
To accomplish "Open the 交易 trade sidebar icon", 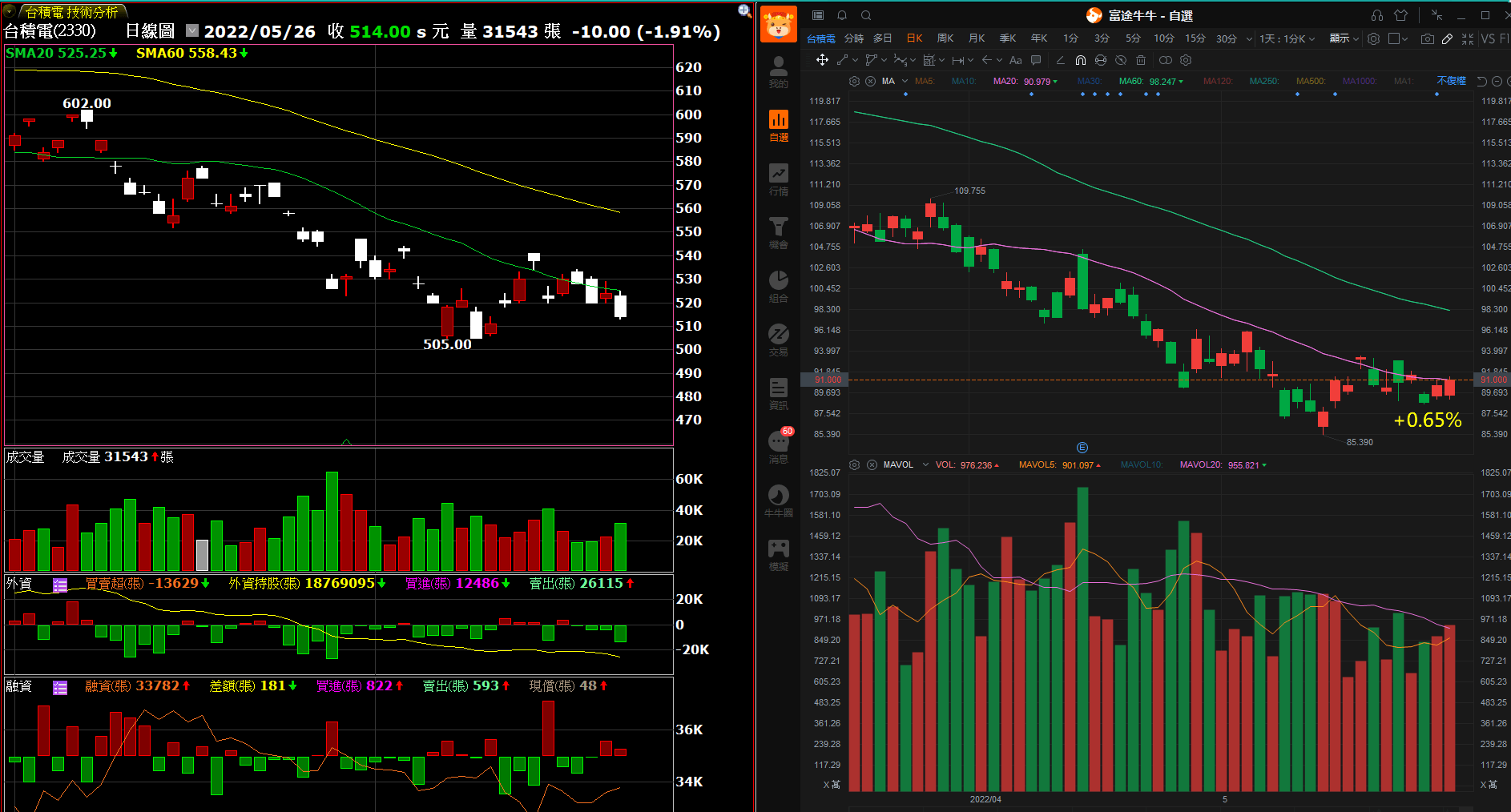I will tap(778, 340).
